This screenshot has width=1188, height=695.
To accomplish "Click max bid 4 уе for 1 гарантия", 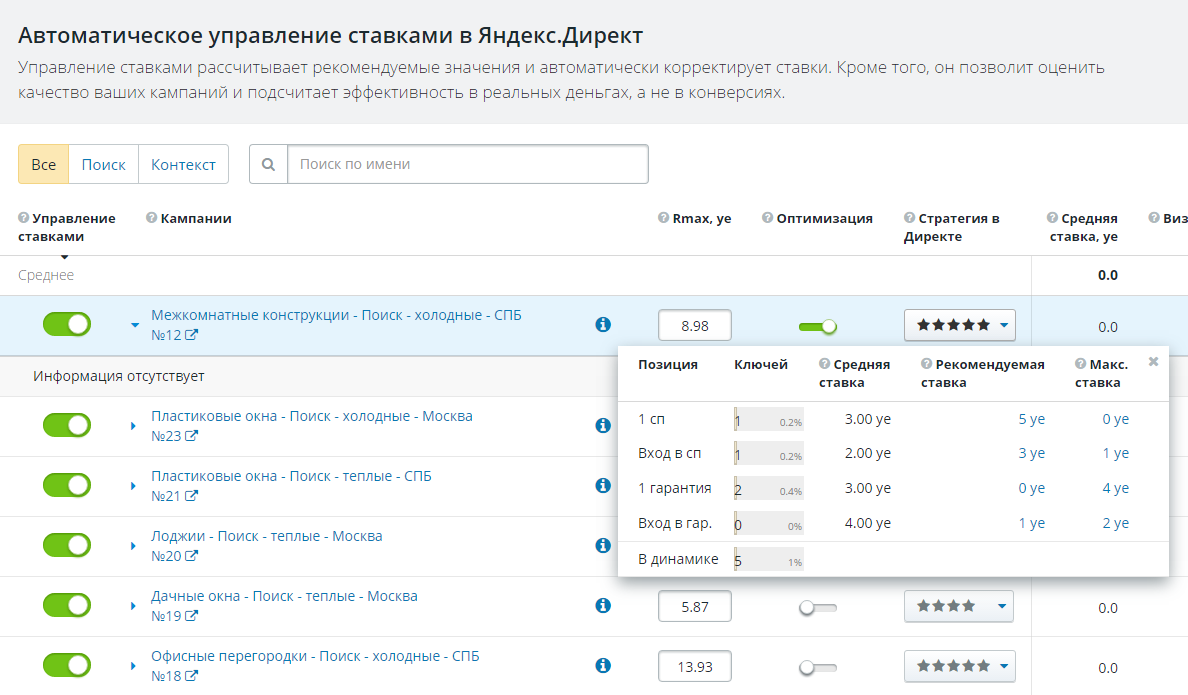I will click(1115, 488).
